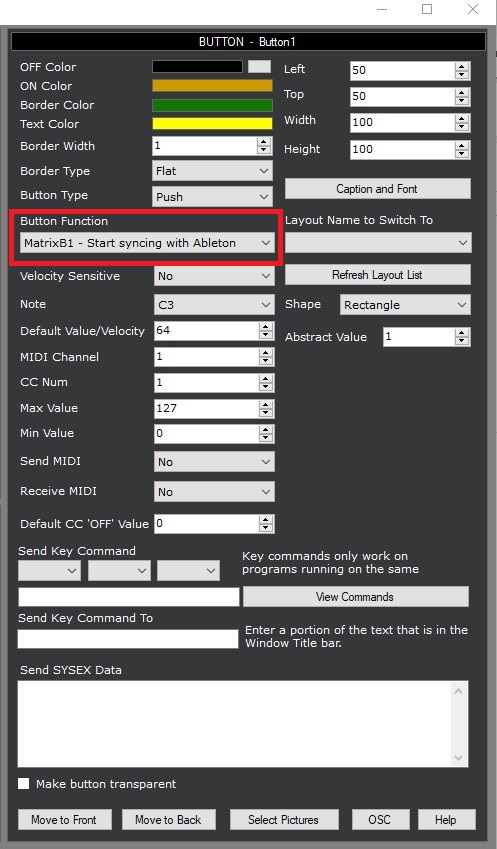Viewport: 497px width, 849px height.
Task: Increase the Left position stepper up arrow
Action: coord(461,66)
